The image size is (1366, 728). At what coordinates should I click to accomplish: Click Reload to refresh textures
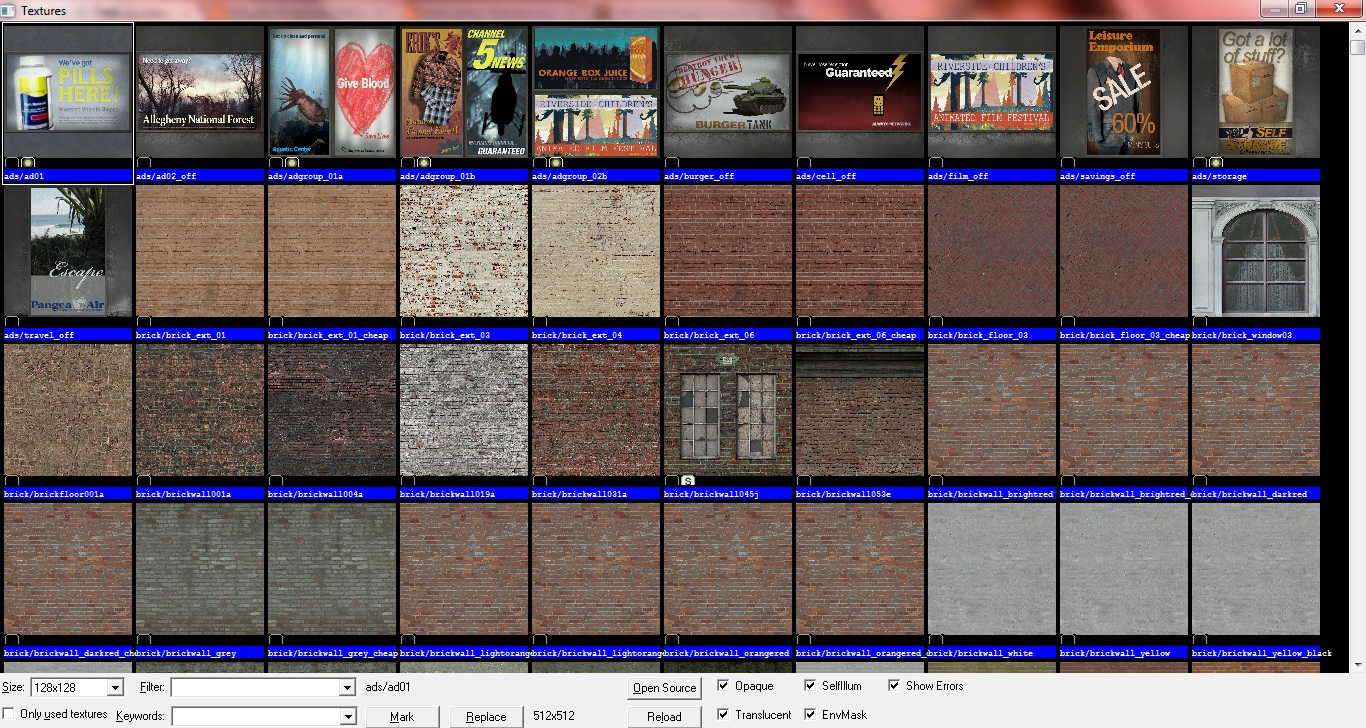pos(664,716)
